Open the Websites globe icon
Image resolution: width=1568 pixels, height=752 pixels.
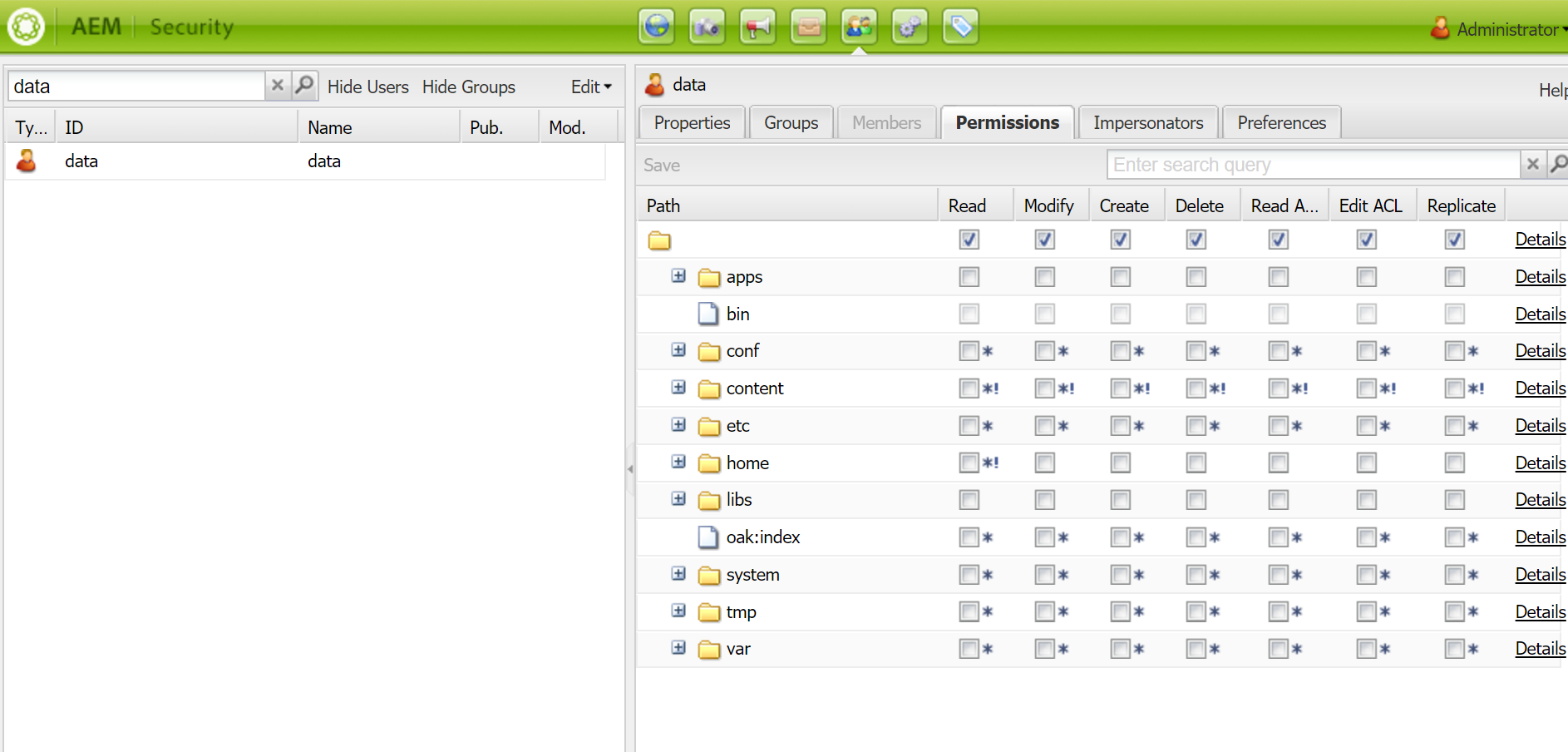(x=657, y=27)
